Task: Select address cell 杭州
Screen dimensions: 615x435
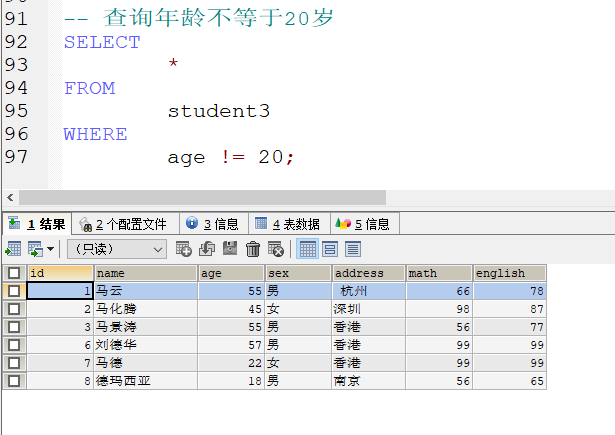Action: (x=369, y=291)
